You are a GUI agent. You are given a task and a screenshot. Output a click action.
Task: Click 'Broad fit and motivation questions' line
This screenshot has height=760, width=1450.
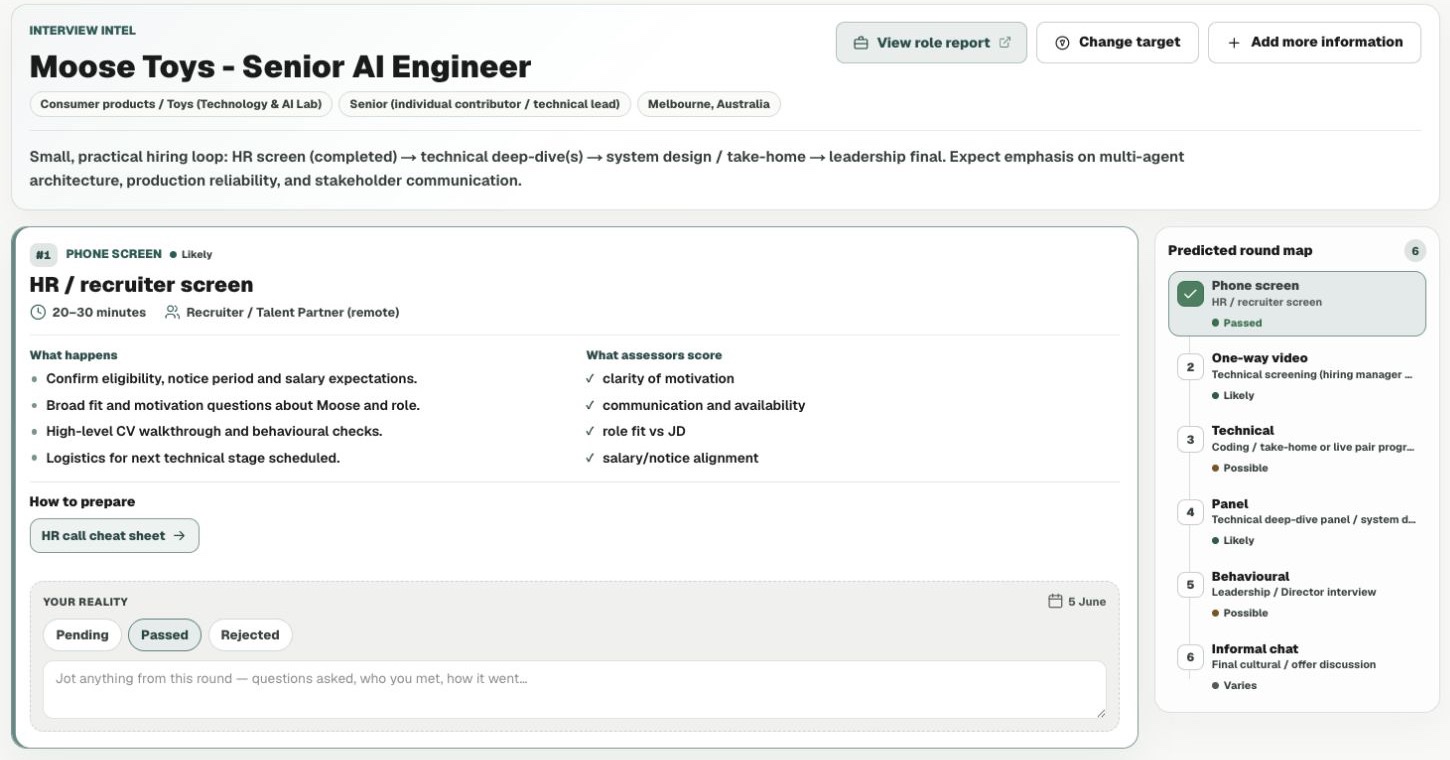[x=233, y=406]
